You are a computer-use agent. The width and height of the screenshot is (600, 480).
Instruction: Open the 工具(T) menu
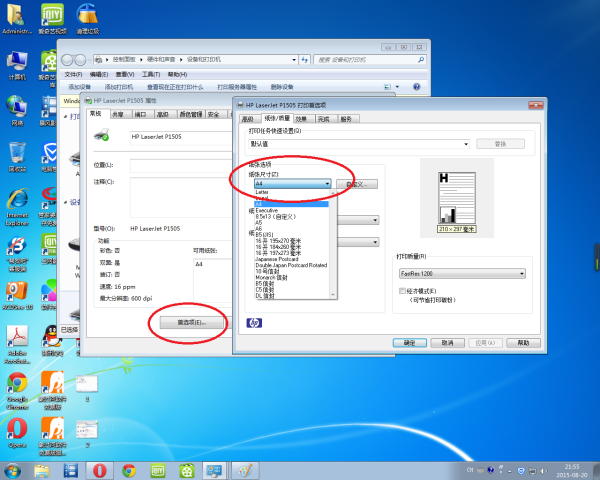(151, 74)
